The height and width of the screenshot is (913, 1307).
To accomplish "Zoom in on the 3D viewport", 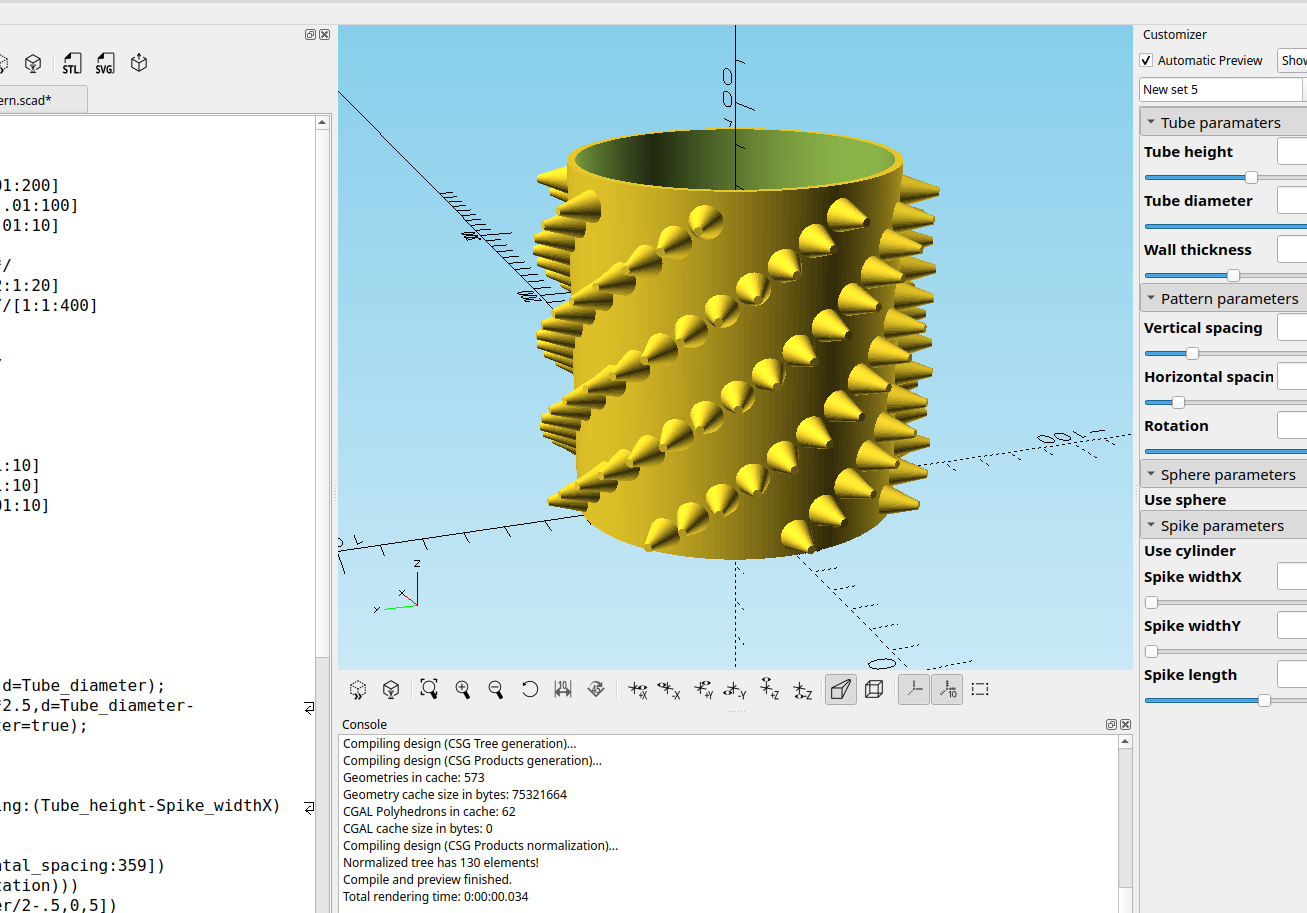I will (462, 689).
